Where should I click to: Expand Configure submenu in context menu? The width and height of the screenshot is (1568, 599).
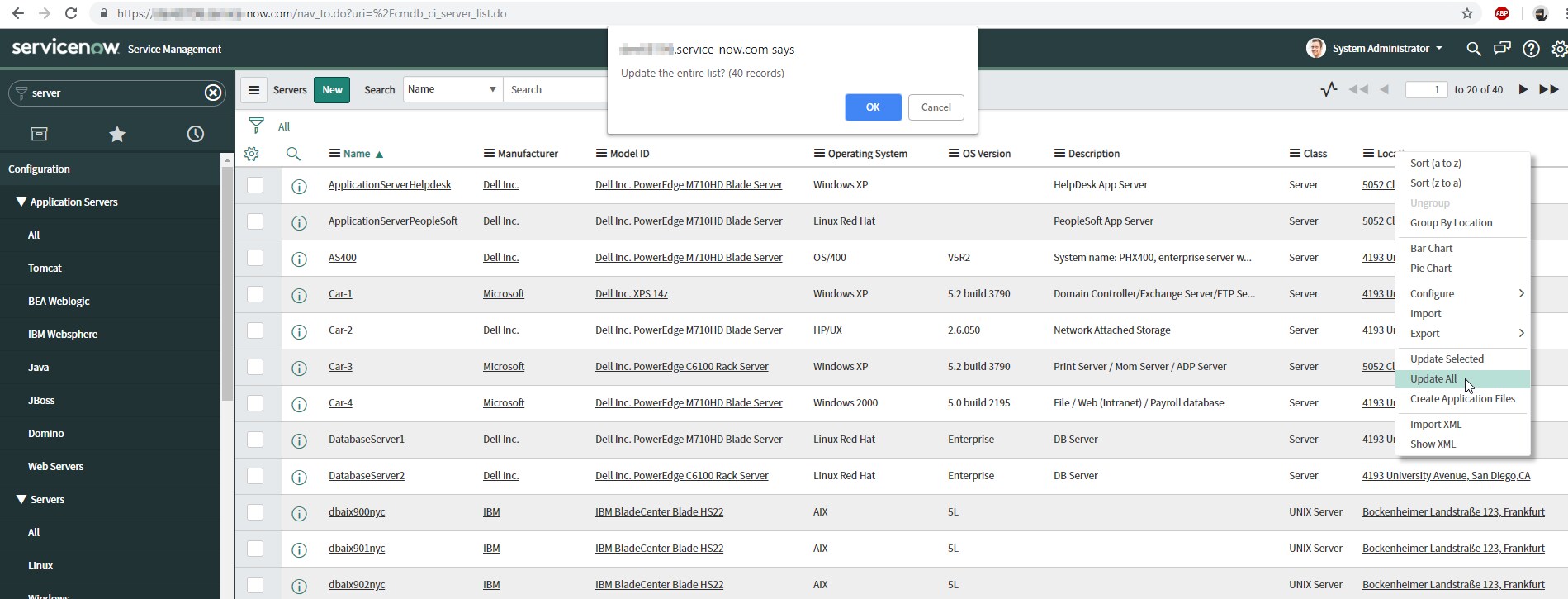click(x=1462, y=293)
